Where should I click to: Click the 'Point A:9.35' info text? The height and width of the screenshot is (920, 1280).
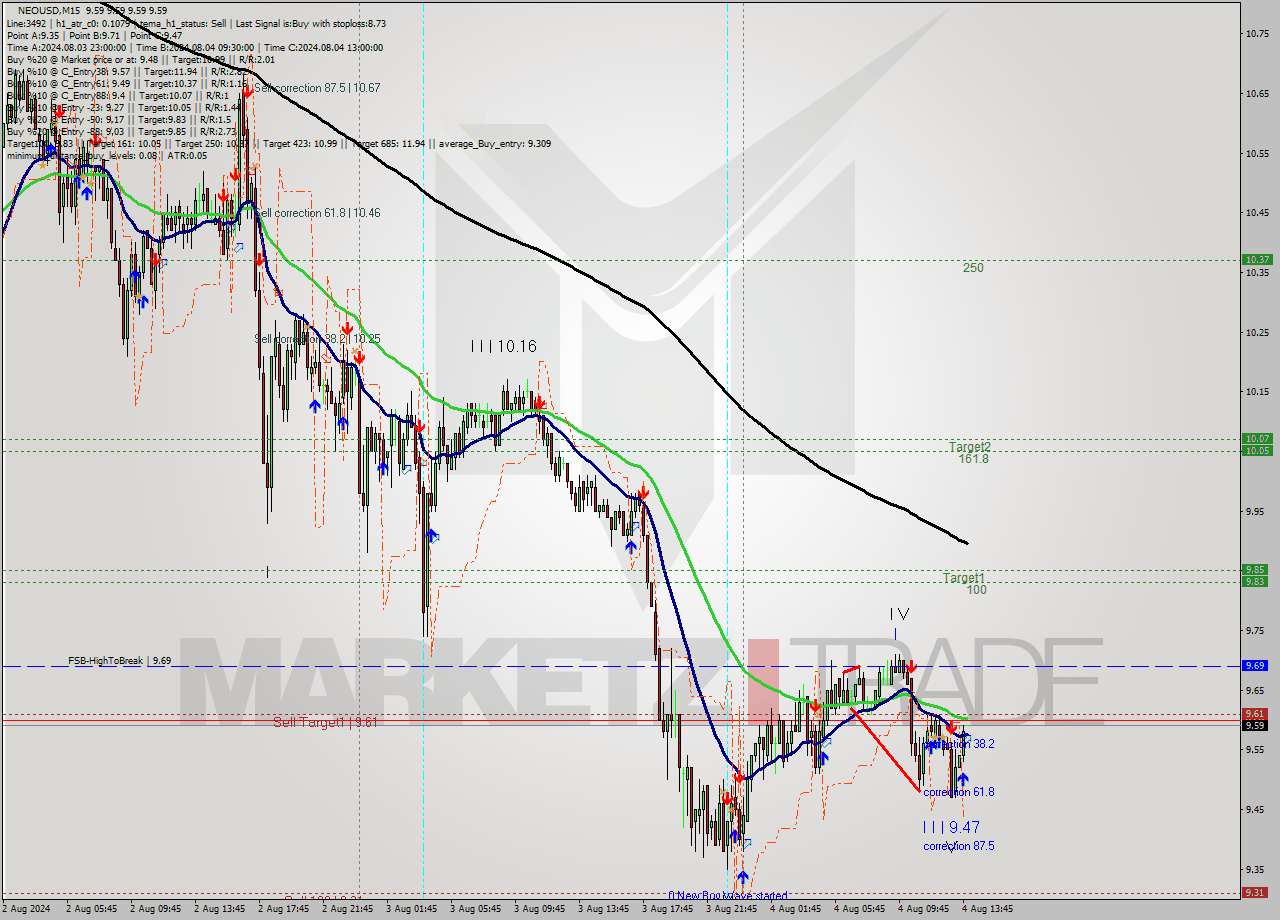click(33, 35)
